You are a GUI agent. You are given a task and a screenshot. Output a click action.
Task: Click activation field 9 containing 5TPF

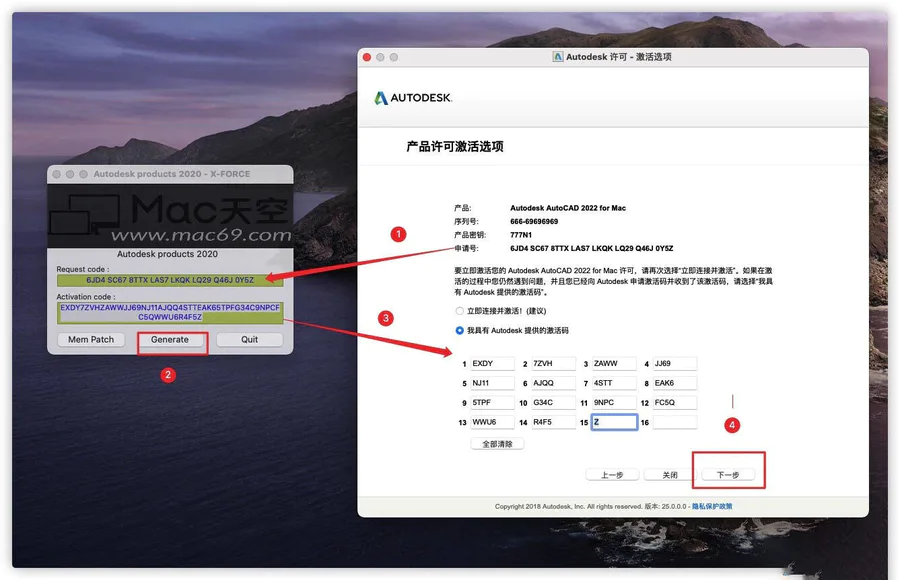[492, 403]
